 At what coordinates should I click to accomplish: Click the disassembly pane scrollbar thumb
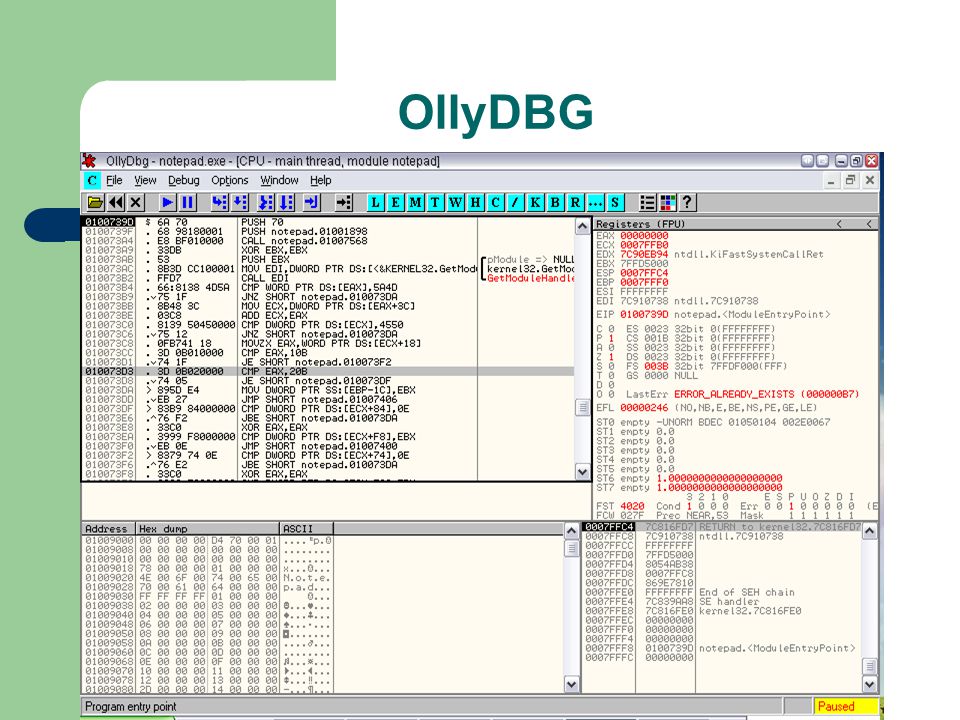[583, 407]
